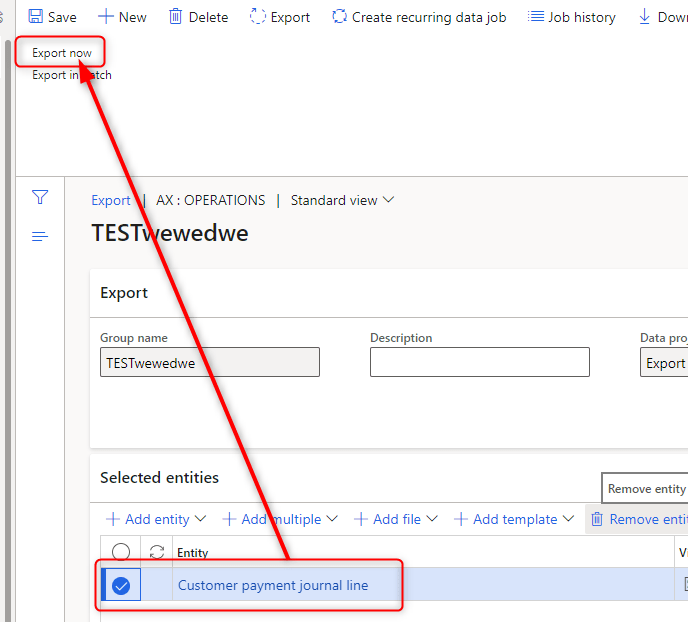Viewport: 688px width, 622px height.
Task: Click the refresh icon in grid header
Action: click(157, 552)
